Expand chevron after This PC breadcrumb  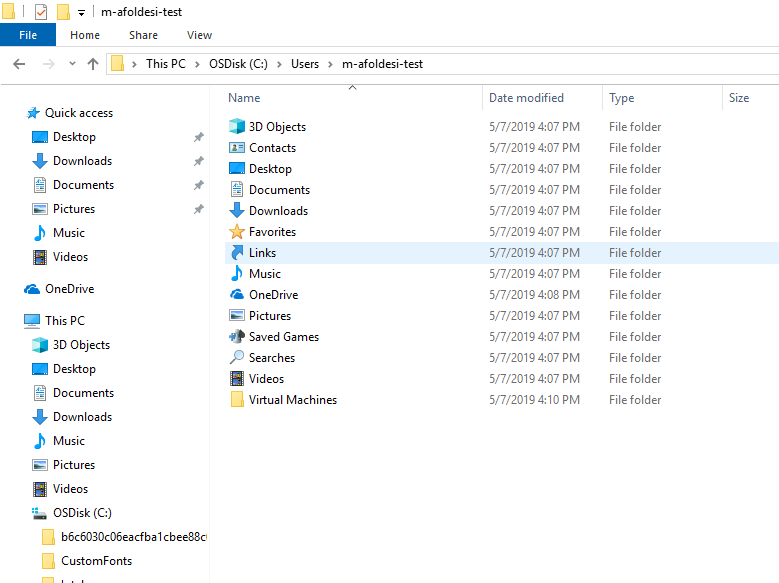point(197,64)
